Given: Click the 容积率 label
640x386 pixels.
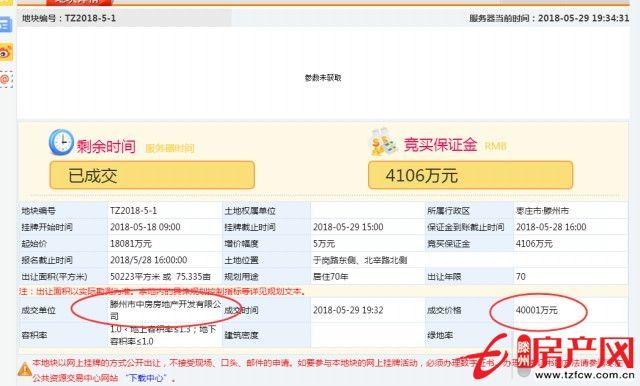Looking at the screenshot, I should (x=34, y=335).
